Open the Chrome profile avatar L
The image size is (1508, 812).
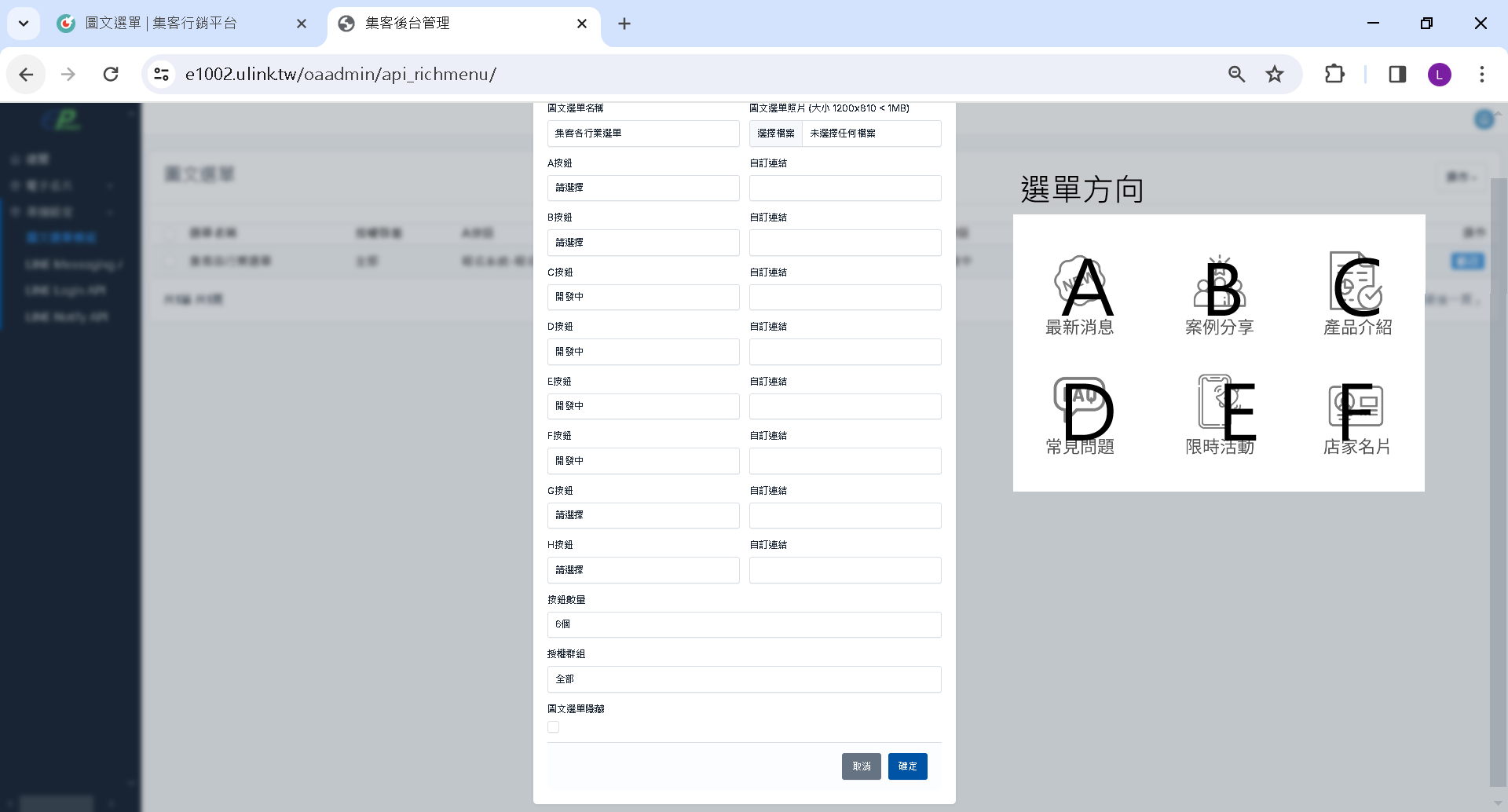(1440, 75)
